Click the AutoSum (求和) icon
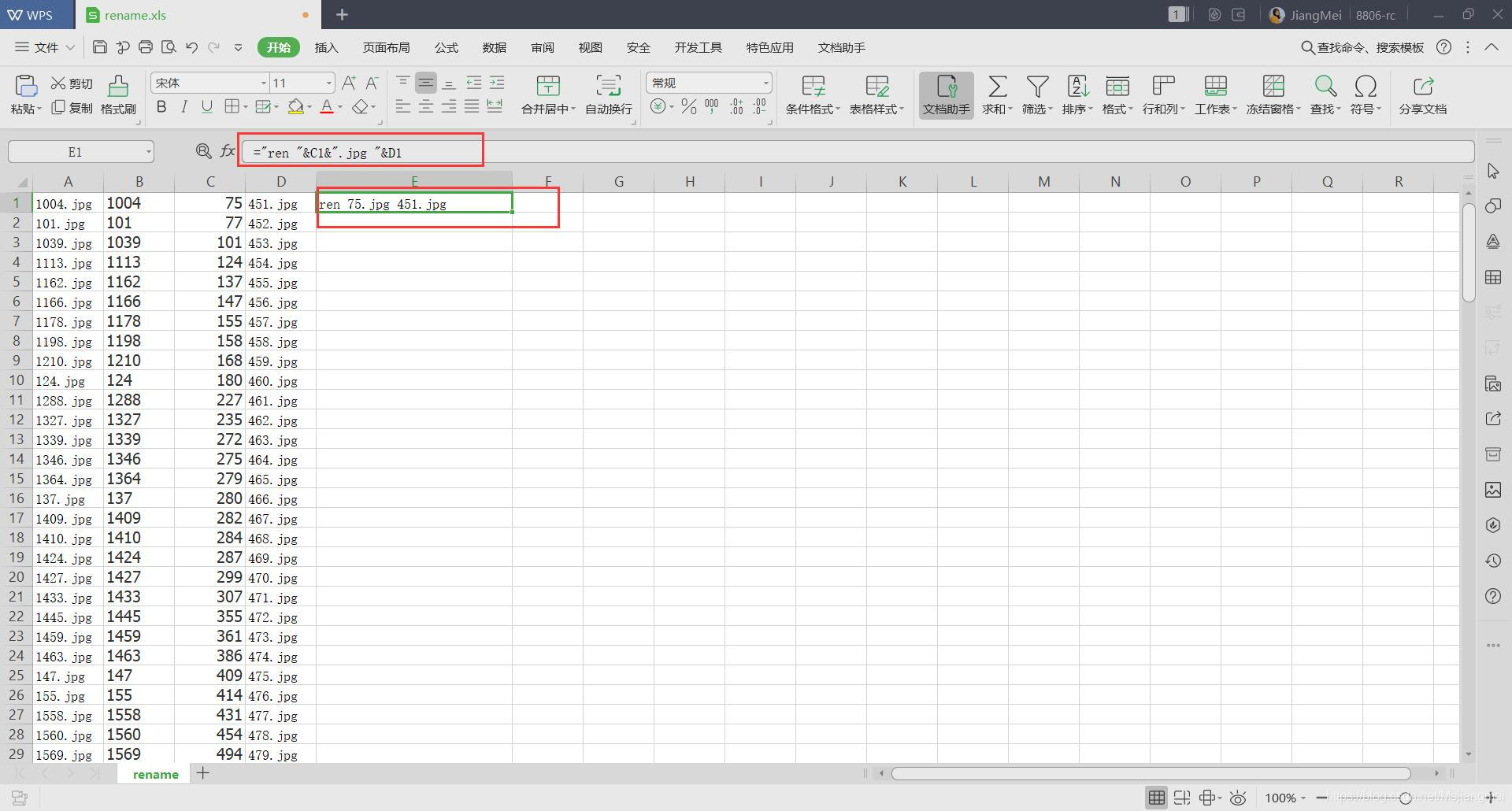This screenshot has height=811, width=1512. (x=997, y=85)
